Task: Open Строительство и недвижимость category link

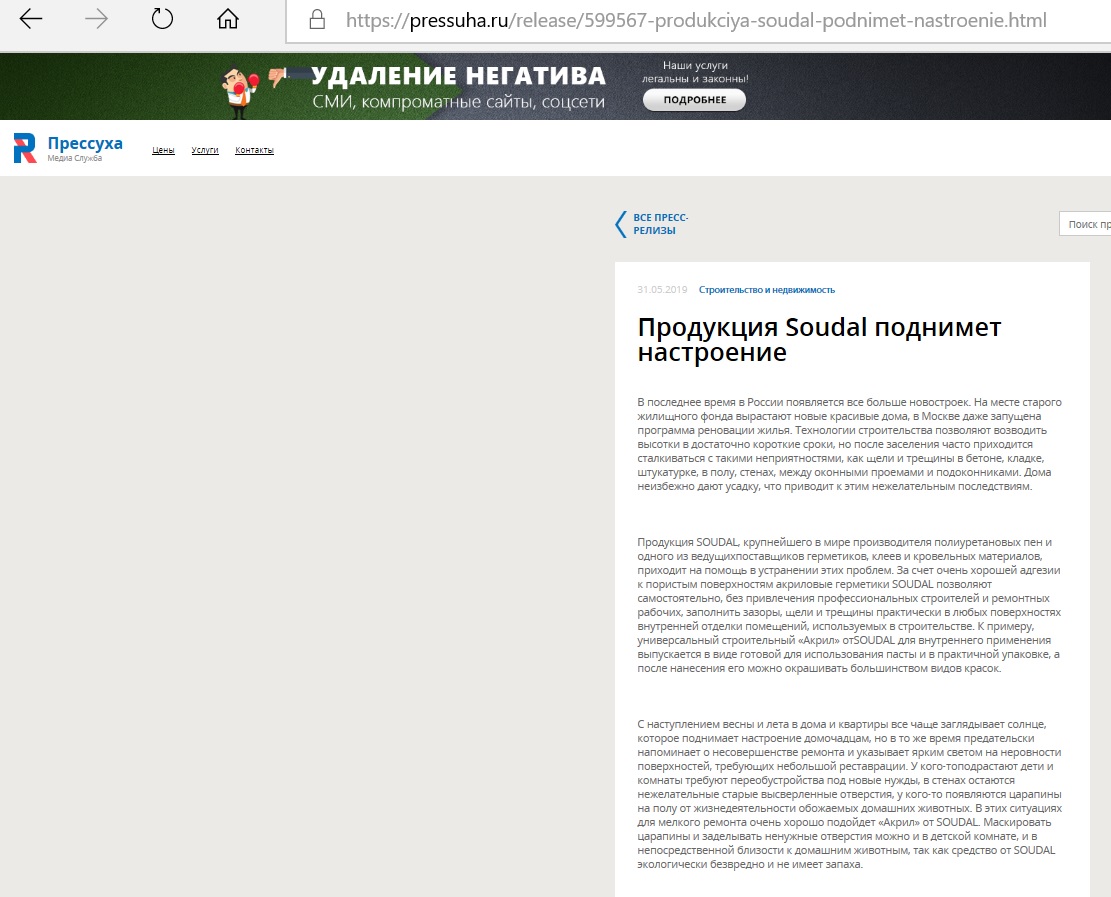Action: pyautogui.click(x=767, y=290)
